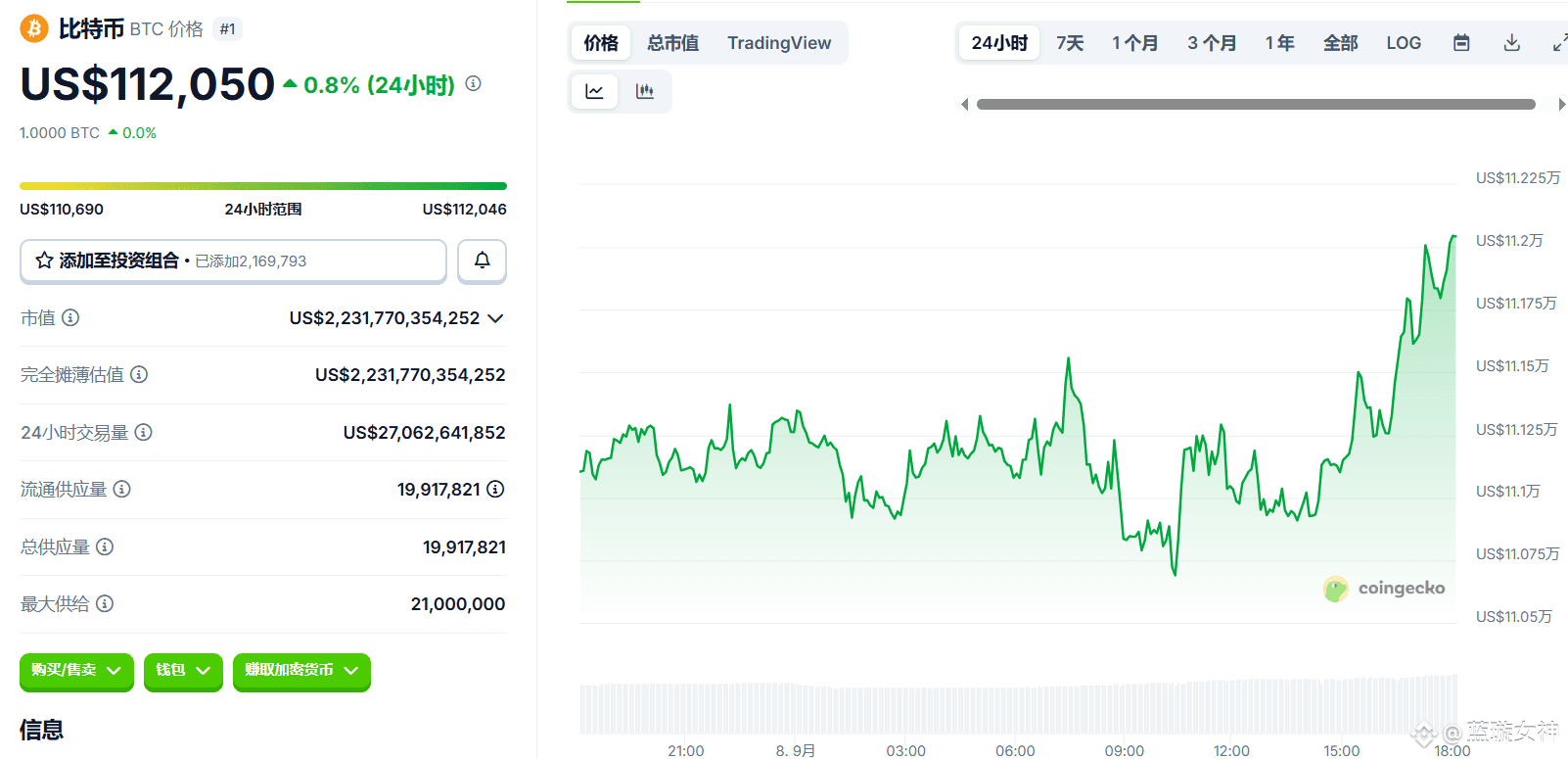Open the 赚取加密货币 dropdown
The height and width of the screenshot is (759, 1568).
point(301,671)
